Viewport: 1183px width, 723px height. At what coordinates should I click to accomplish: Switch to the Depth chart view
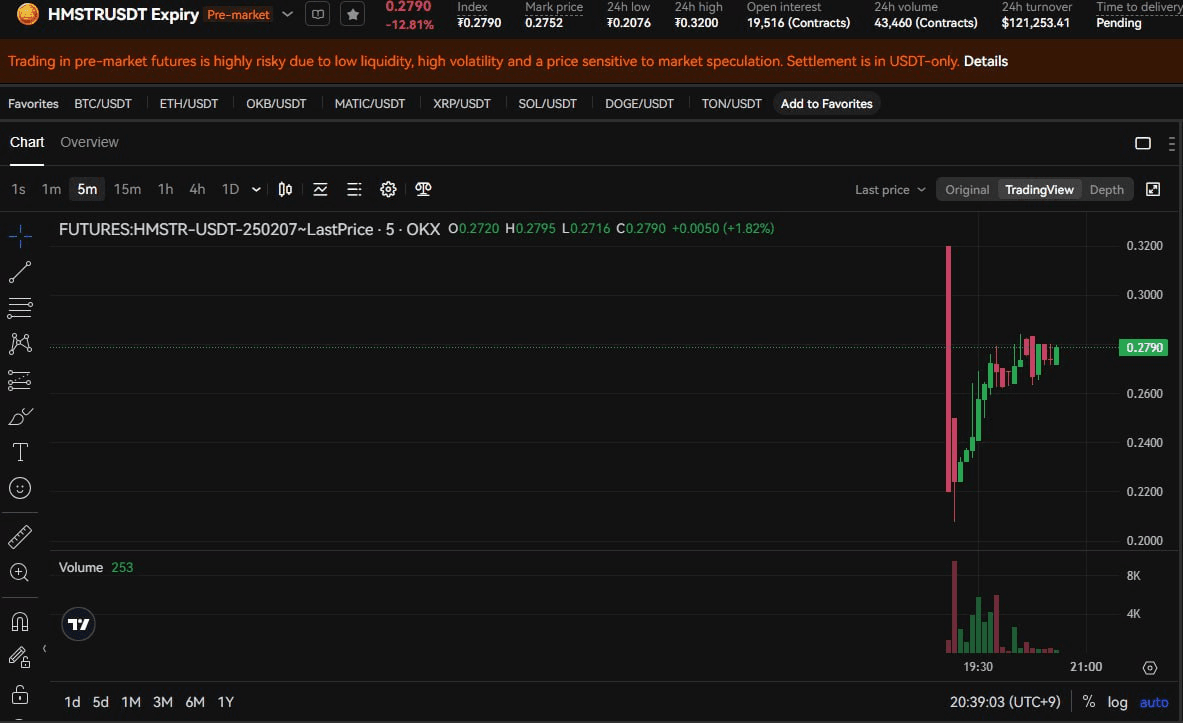1106,188
